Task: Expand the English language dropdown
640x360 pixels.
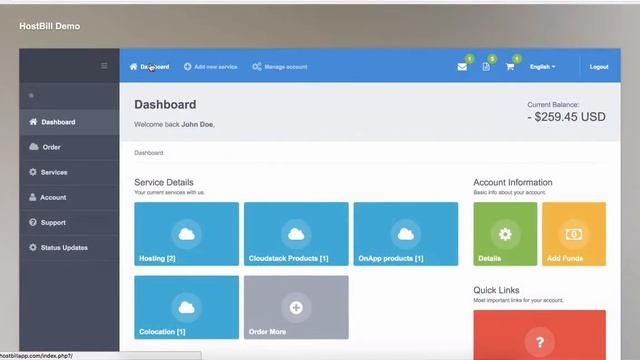Action: (542, 67)
